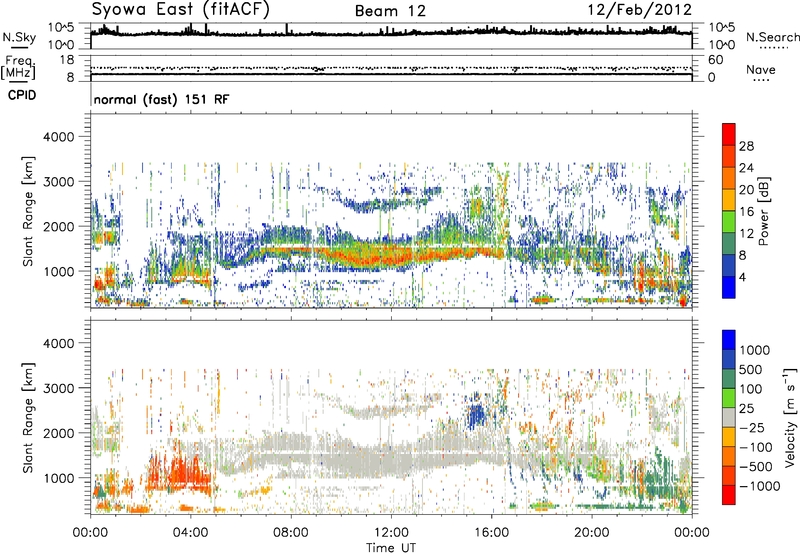Click the "Nave" legend label

point(761,69)
